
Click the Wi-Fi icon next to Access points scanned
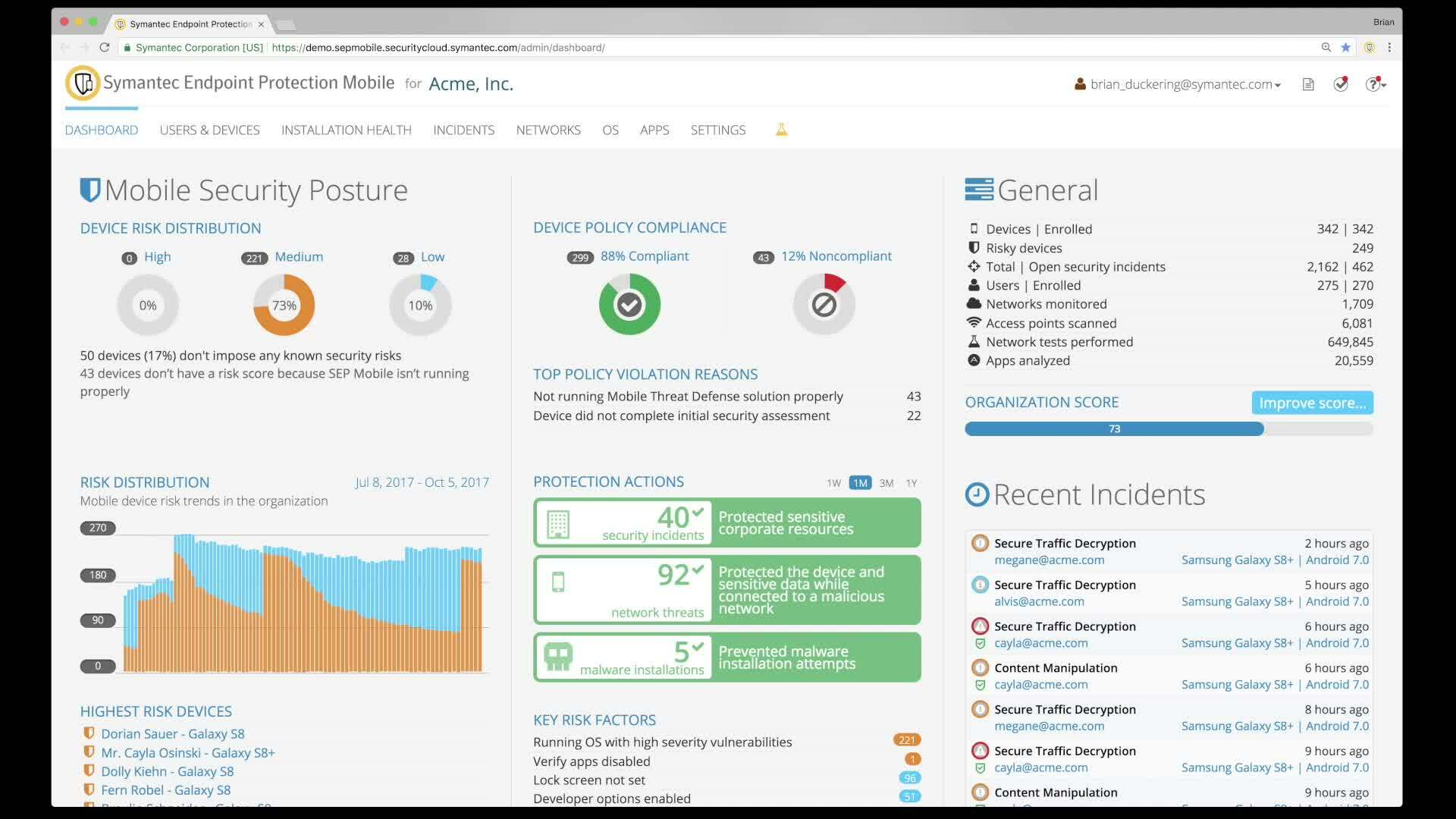(x=974, y=322)
